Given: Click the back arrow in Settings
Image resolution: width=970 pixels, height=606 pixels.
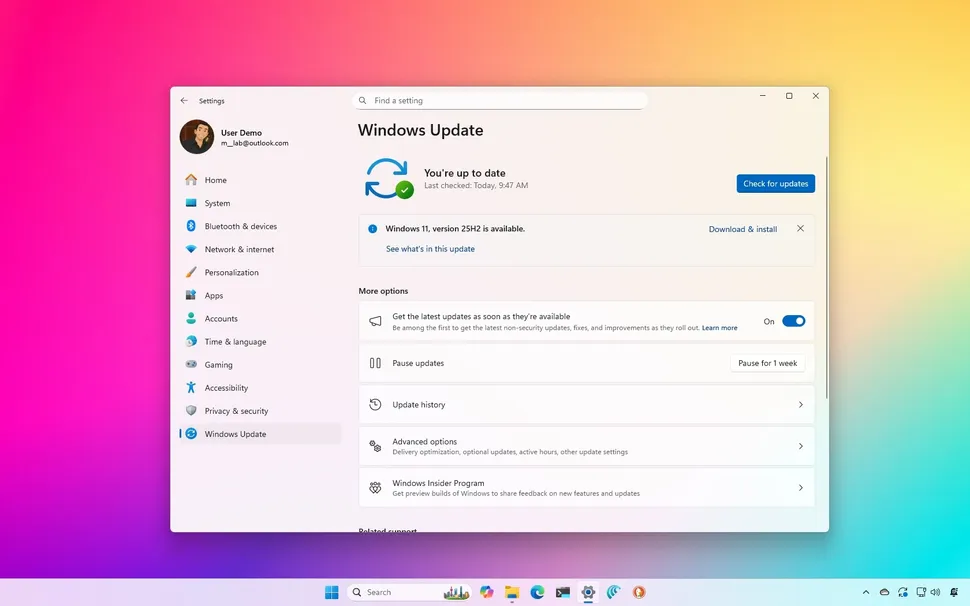Looking at the screenshot, I should pyautogui.click(x=184, y=100).
